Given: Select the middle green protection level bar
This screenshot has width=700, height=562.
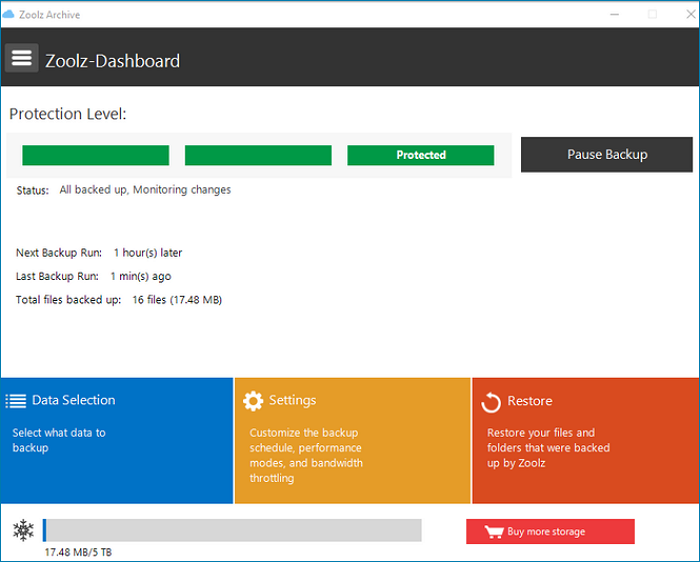Looking at the screenshot, I should pyautogui.click(x=258, y=155).
